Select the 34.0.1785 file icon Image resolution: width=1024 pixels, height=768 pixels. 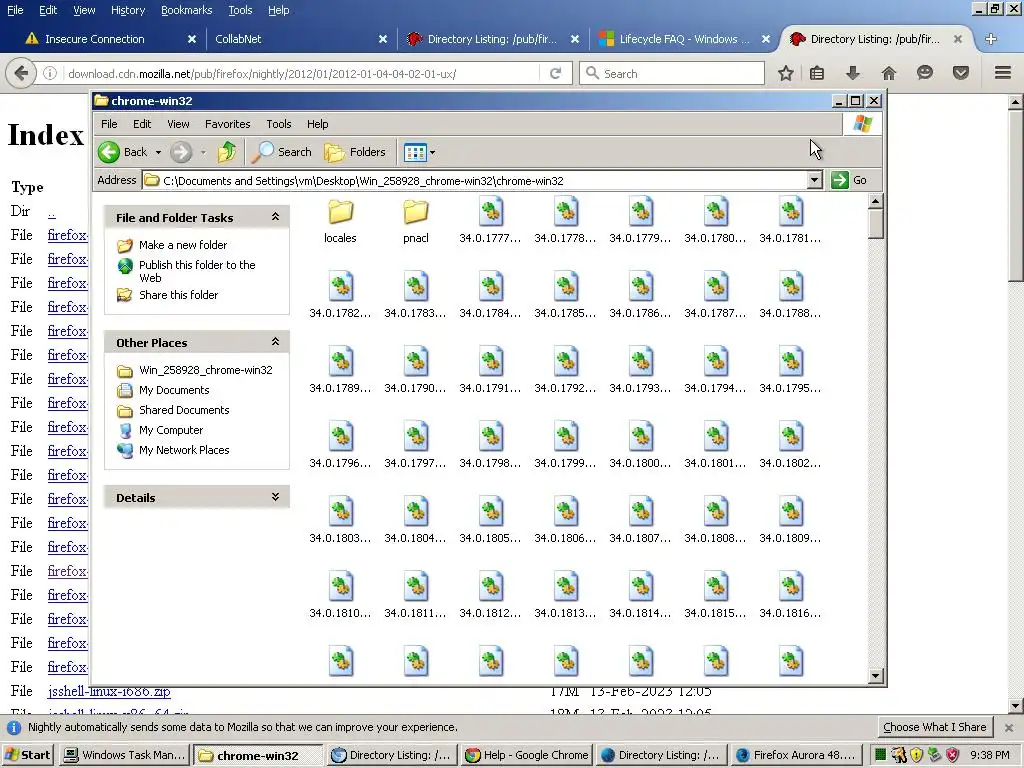click(566, 287)
